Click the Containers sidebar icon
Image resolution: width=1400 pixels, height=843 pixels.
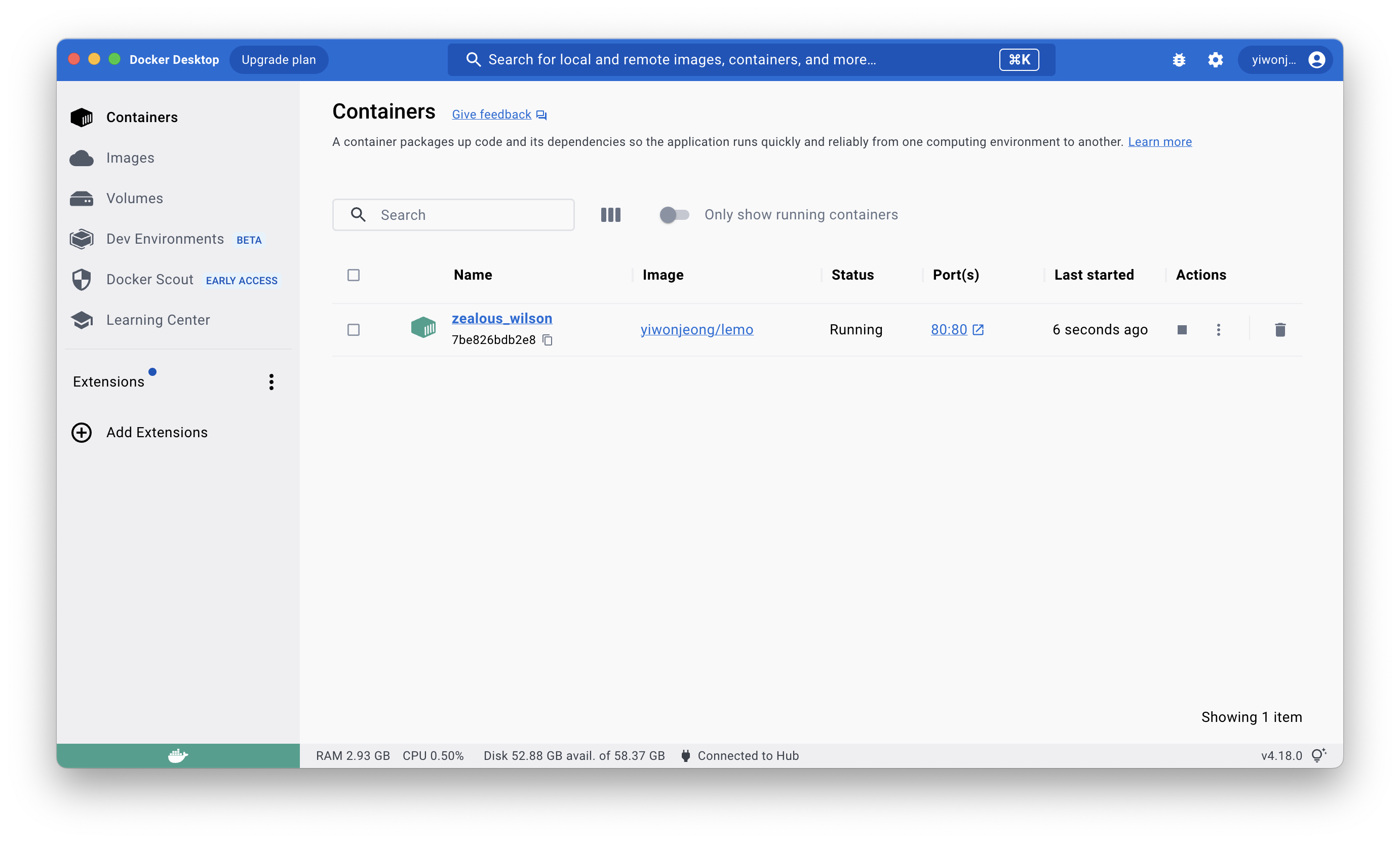click(x=81, y=117)
